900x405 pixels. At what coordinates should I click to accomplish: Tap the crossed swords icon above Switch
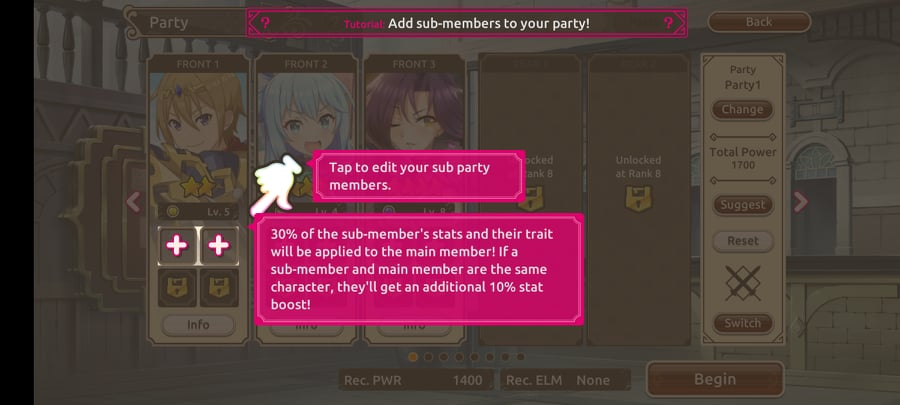(x=743, y=283)
